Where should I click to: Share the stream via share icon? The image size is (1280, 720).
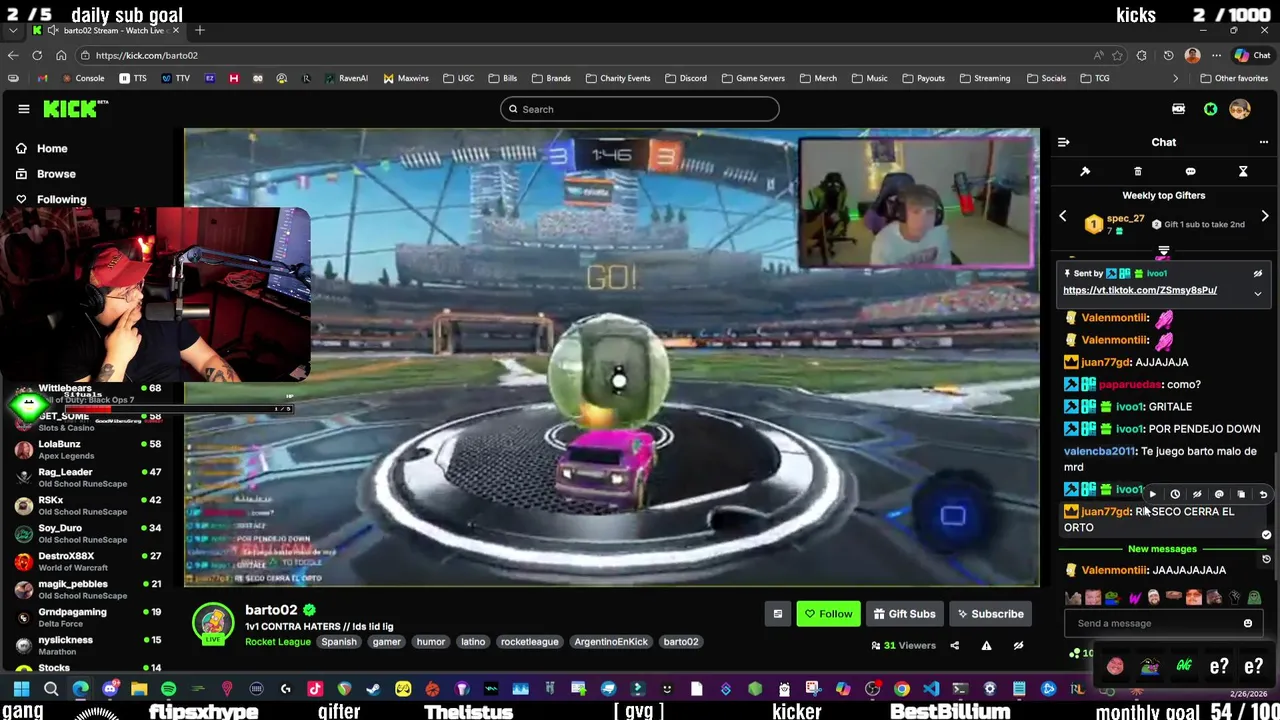coord(954,645)
